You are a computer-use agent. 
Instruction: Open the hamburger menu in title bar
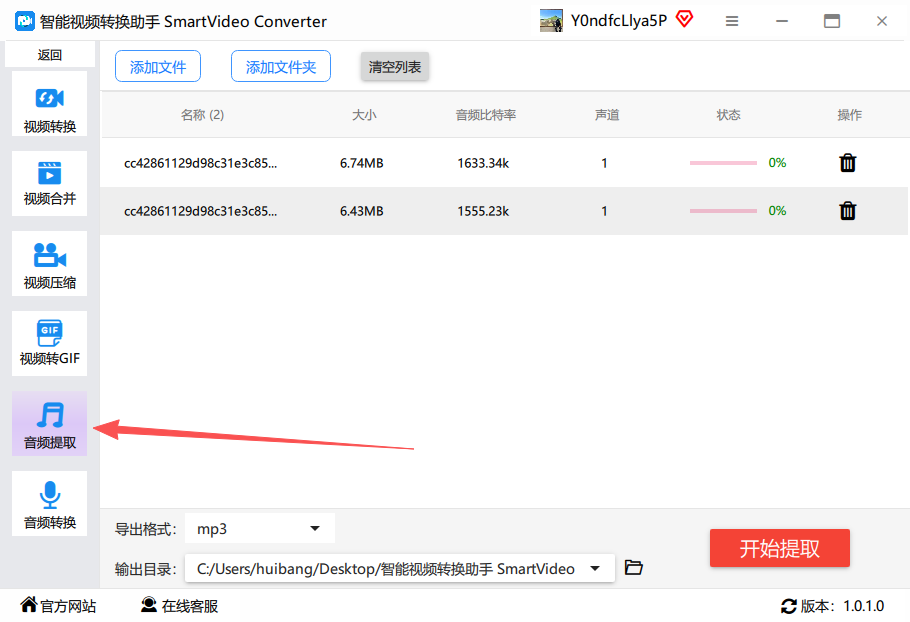(x=732, y=21)
